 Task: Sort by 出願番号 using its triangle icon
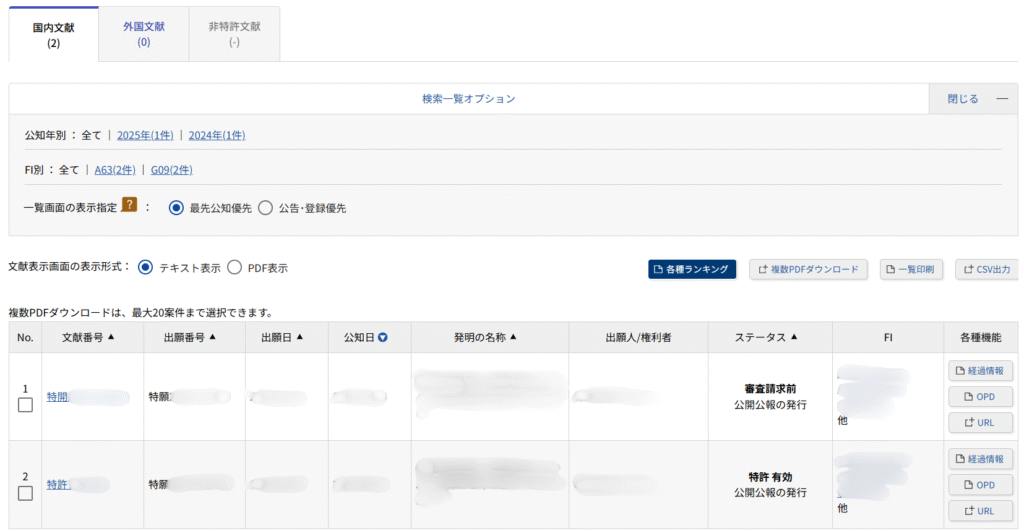point(214,337)
